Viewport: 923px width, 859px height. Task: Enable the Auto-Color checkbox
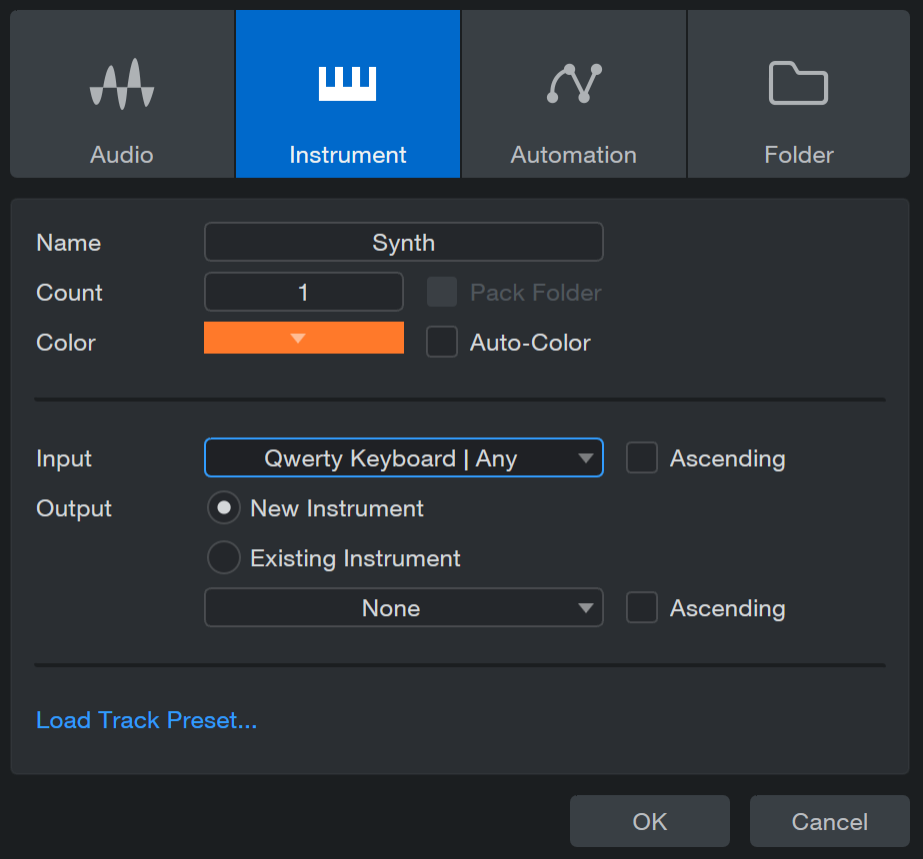click(x=442, y=342)
